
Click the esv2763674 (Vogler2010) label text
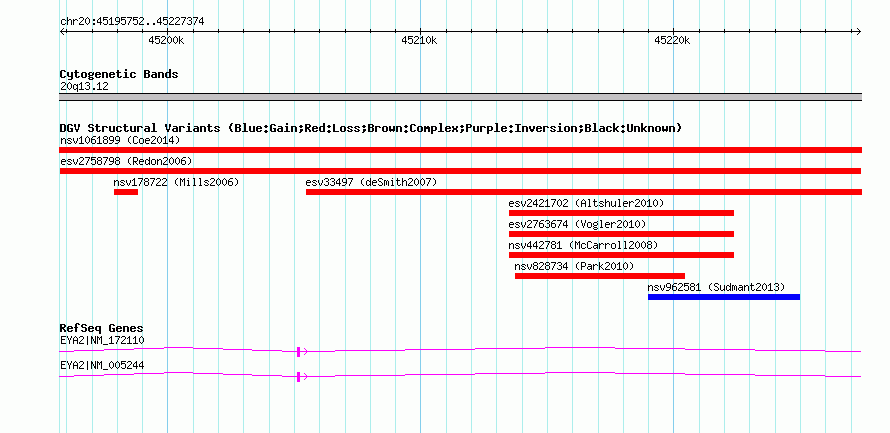577,224
